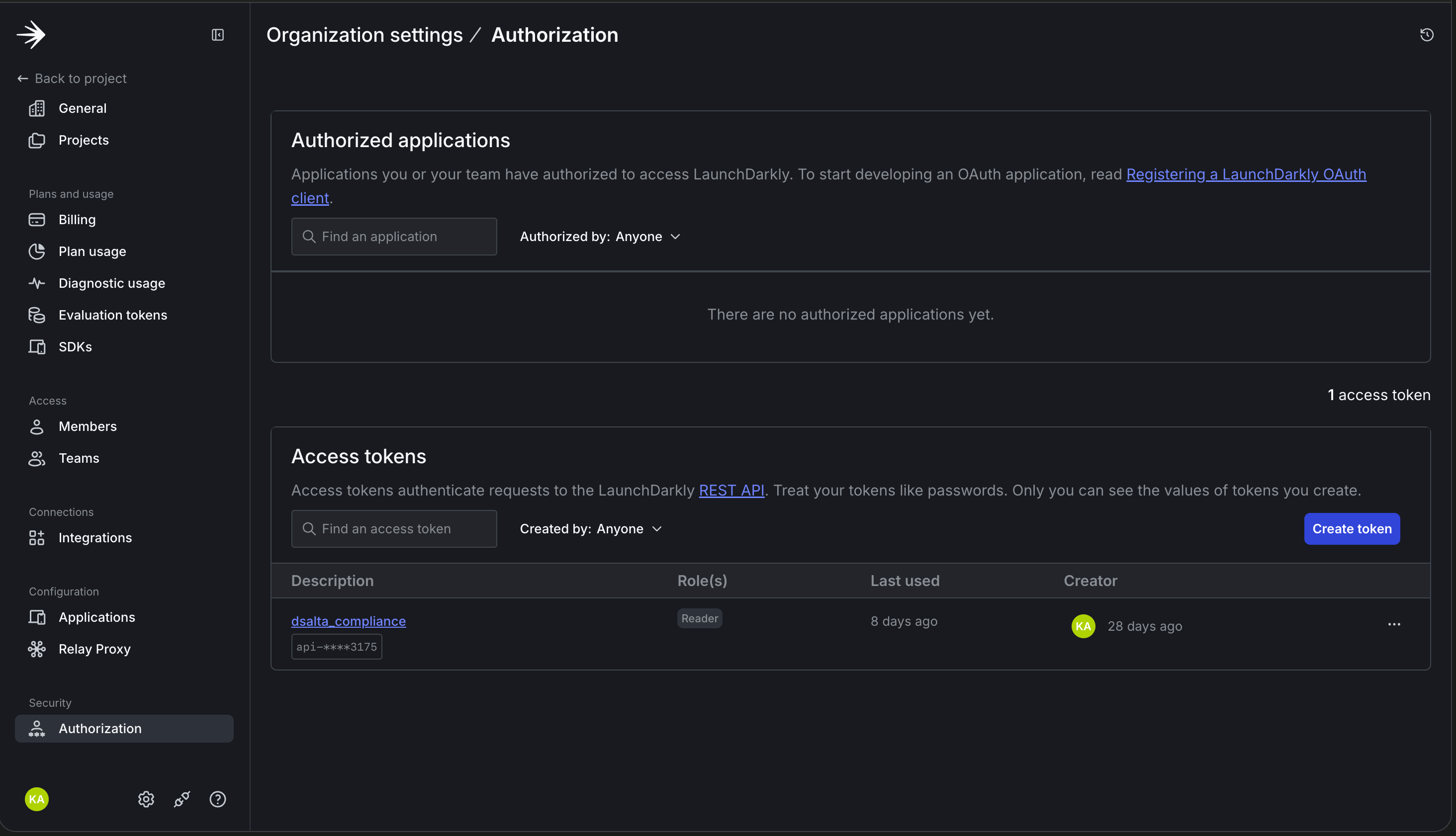Screen dimensions: 1456x836
Task: Click the Relay Proxy snowflake icon
Action: pyautogui.click(x=37, y=649)
